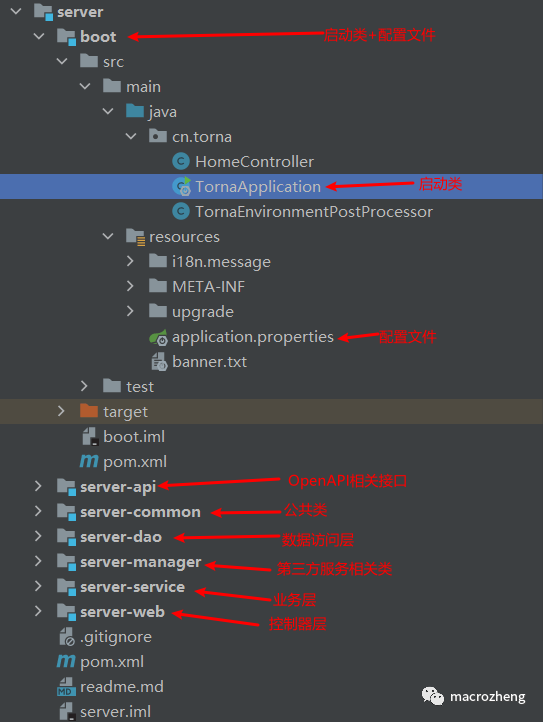The height and width of the screenshot is (722, 543).
Task: Expand the test folder arrow
Action: click(84, 386)
